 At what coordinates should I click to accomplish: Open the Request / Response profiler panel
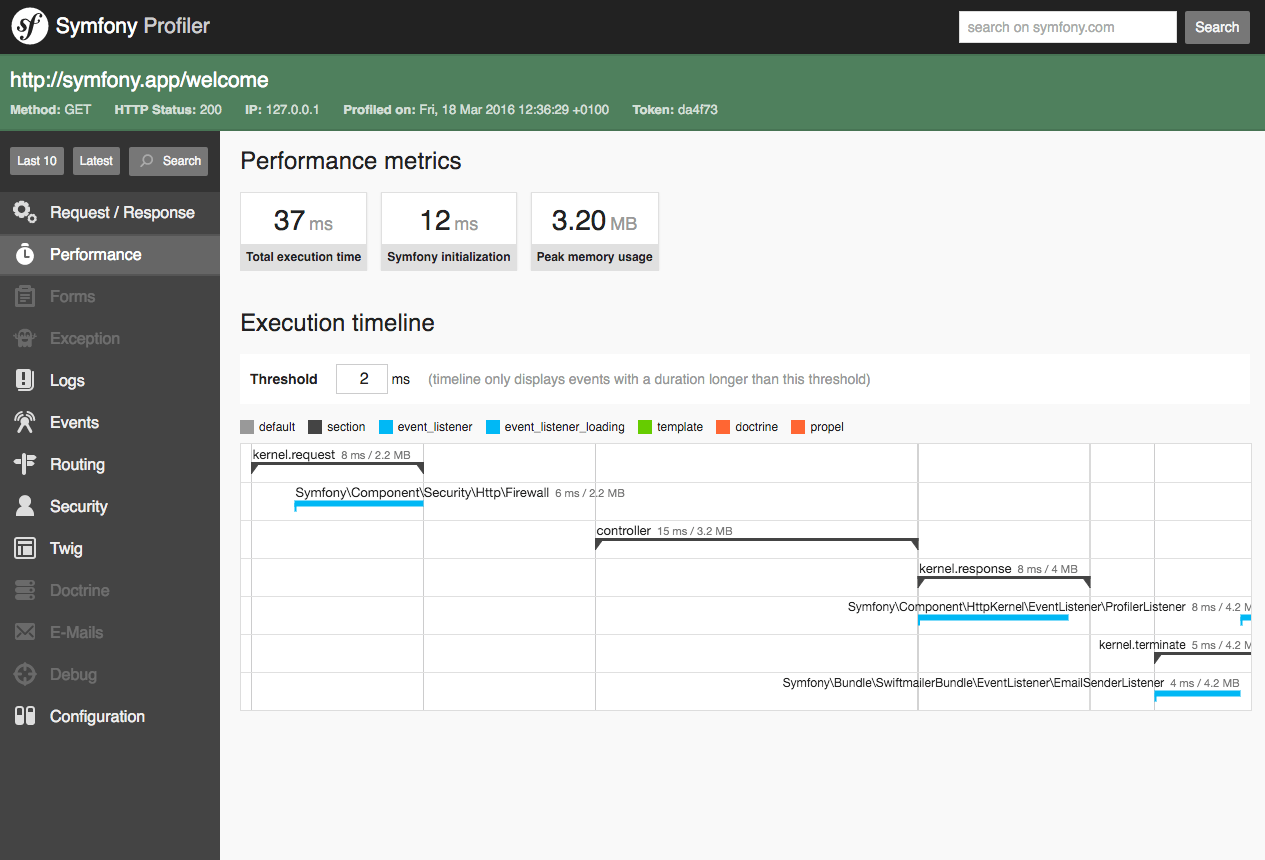[110, 212]
